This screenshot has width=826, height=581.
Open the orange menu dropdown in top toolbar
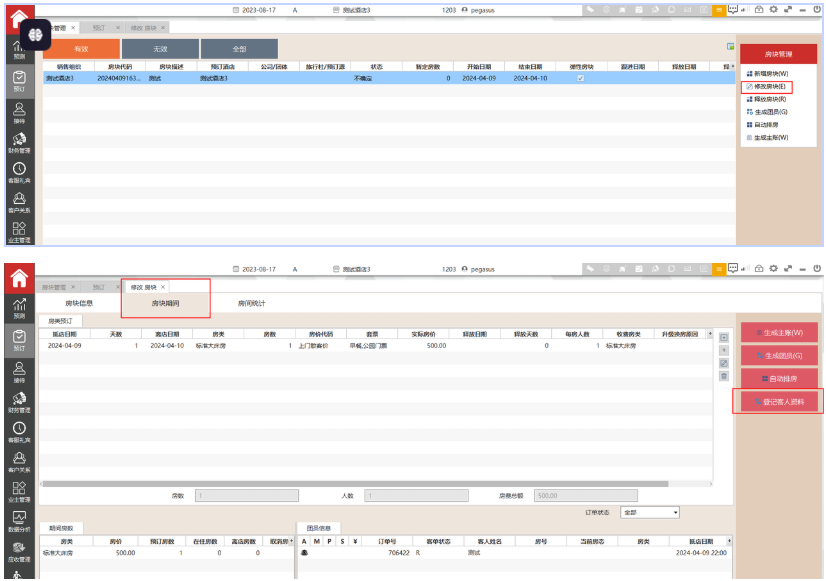tap(719, 8)
